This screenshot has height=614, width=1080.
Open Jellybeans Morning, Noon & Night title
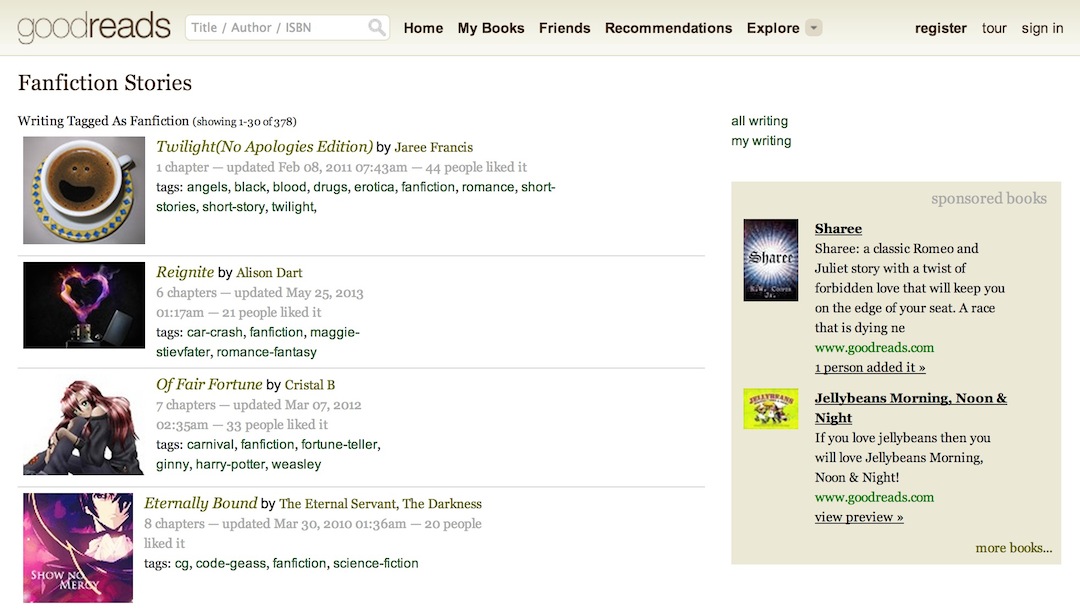point(911,408)
